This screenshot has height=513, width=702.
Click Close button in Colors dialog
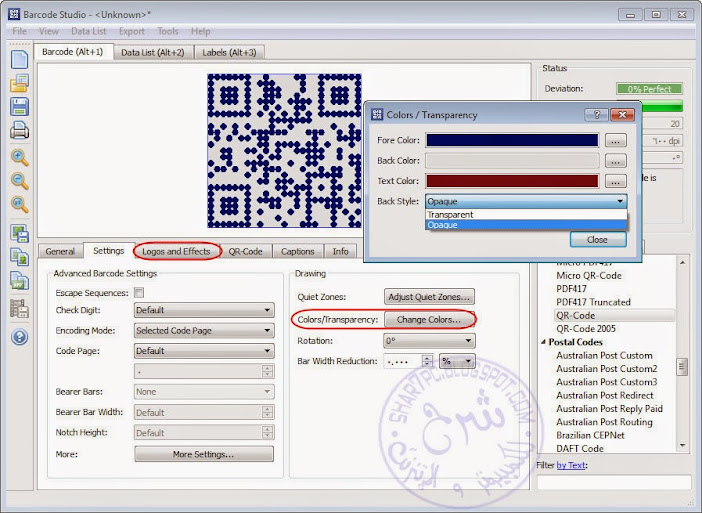tap(598, 239)
